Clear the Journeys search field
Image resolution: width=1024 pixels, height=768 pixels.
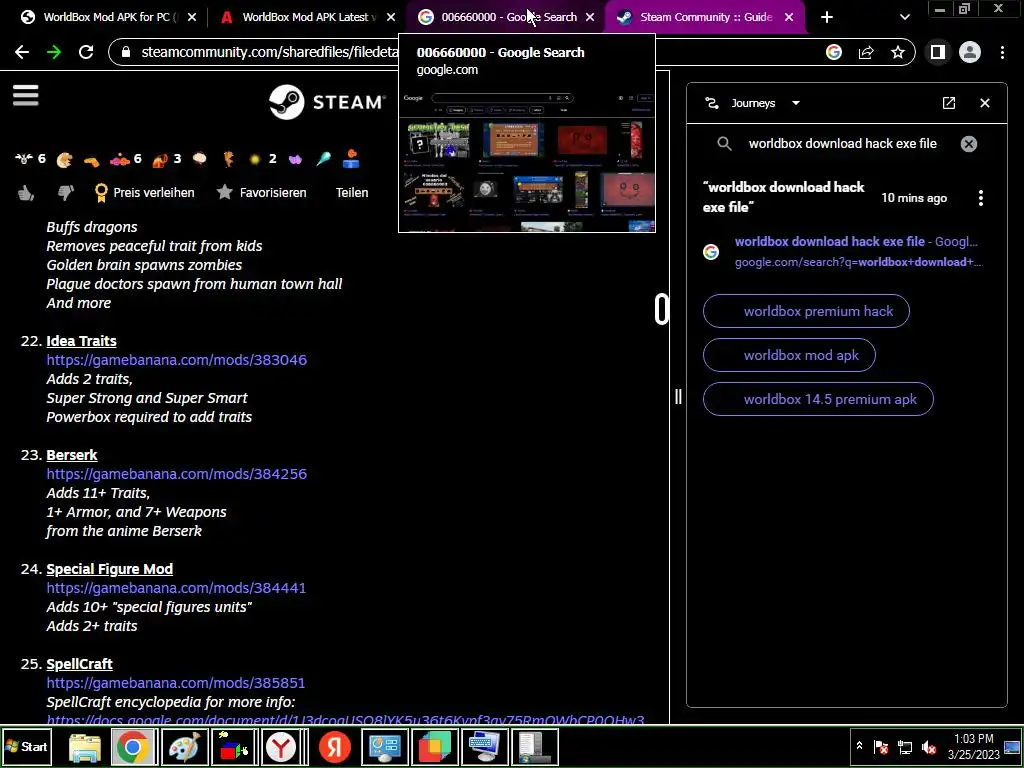(968, 144)
